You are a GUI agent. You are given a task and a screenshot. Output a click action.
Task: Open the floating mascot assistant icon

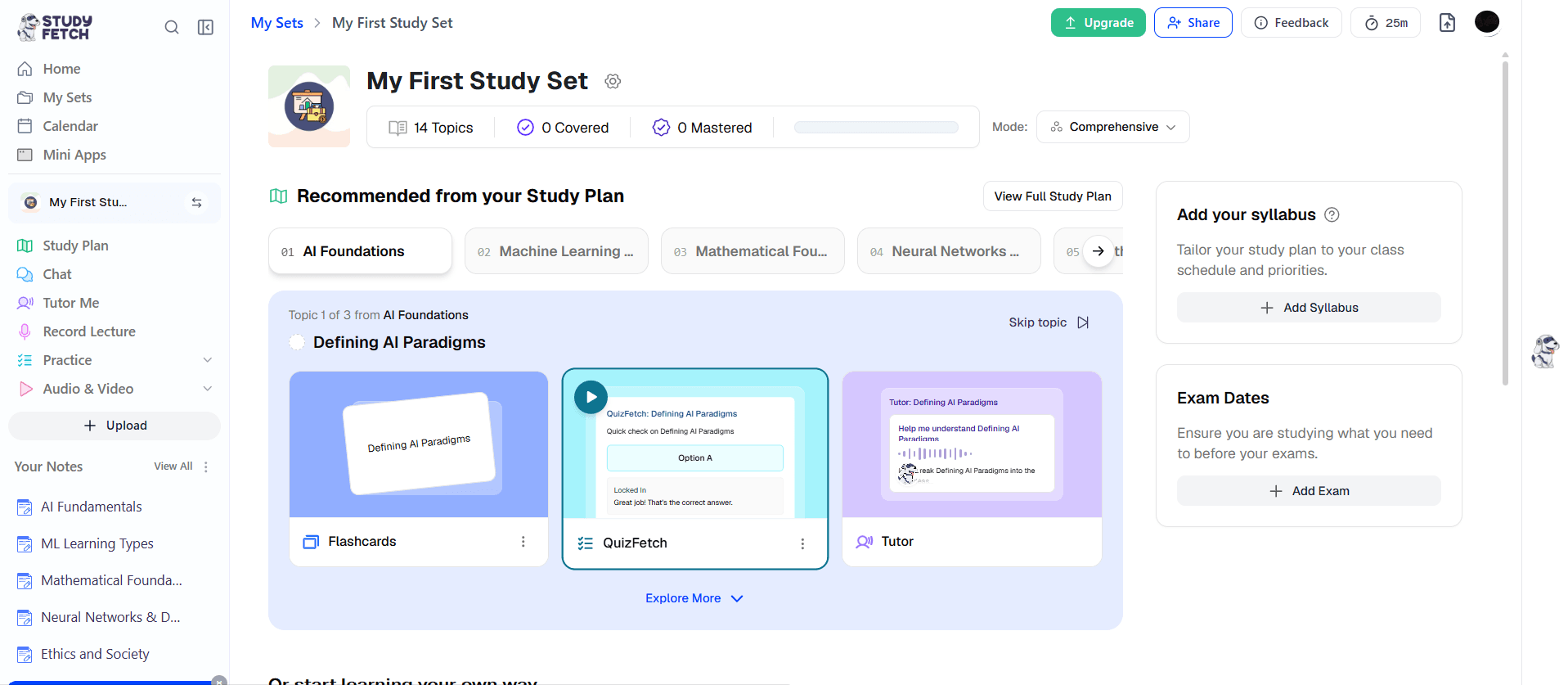[1545, 352]
